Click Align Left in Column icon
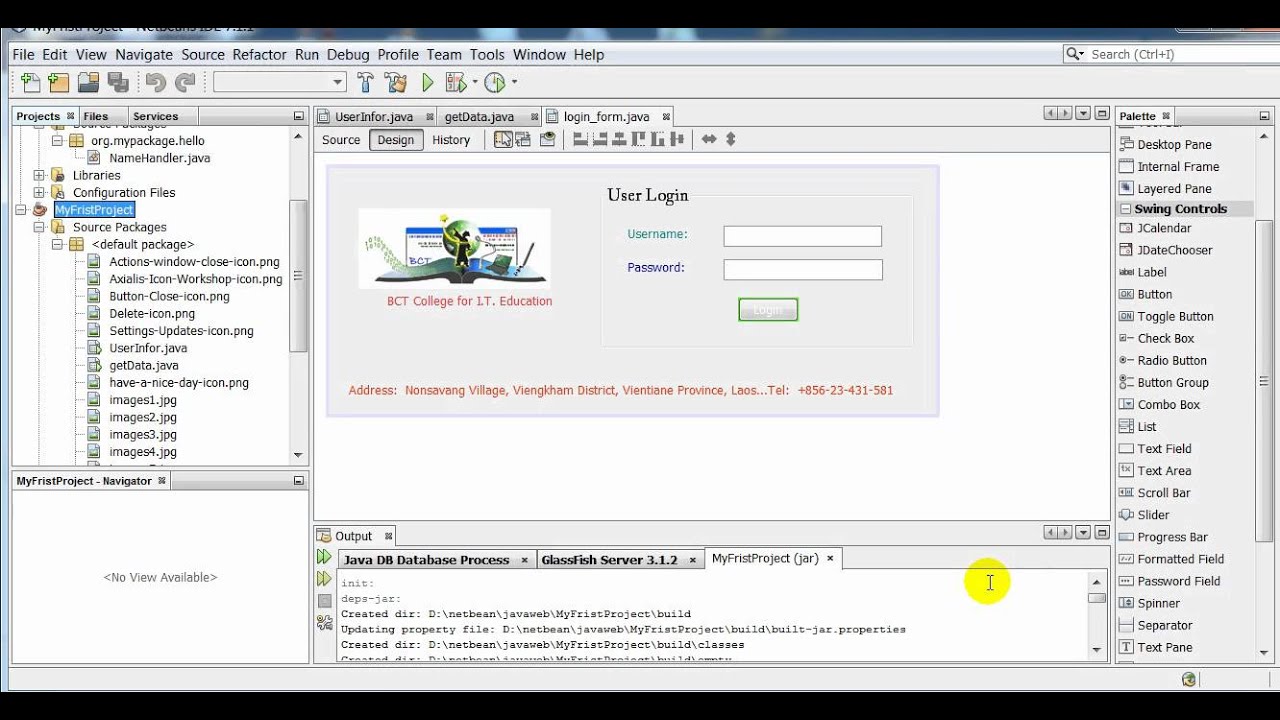 [x=580, y=140]
